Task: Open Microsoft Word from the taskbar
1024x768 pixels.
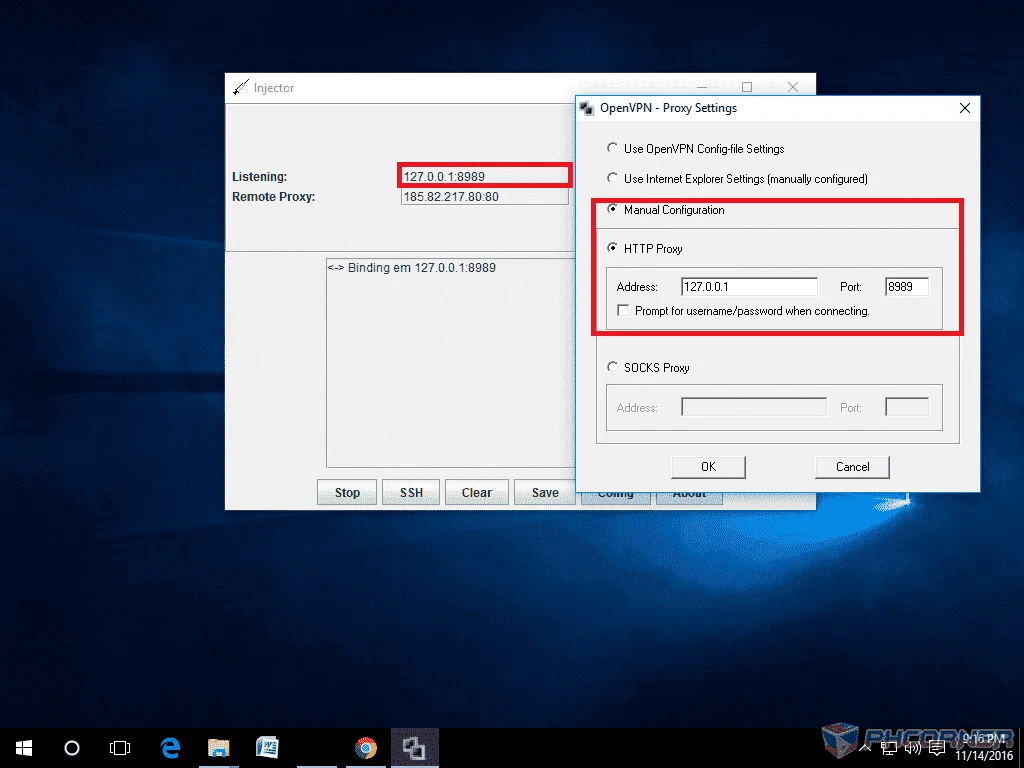Action: click(x=267, y=748)
